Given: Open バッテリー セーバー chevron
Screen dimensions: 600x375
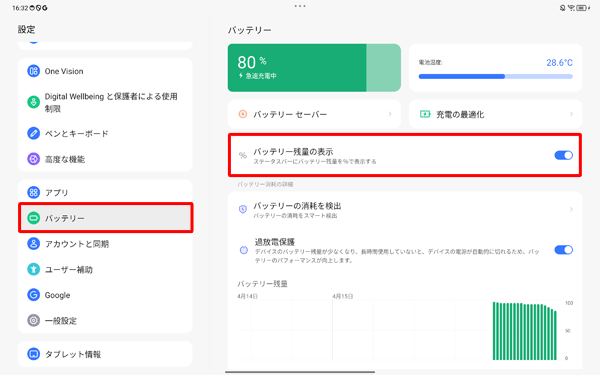Looking at the screenshot, I should [x=390, y=114].
